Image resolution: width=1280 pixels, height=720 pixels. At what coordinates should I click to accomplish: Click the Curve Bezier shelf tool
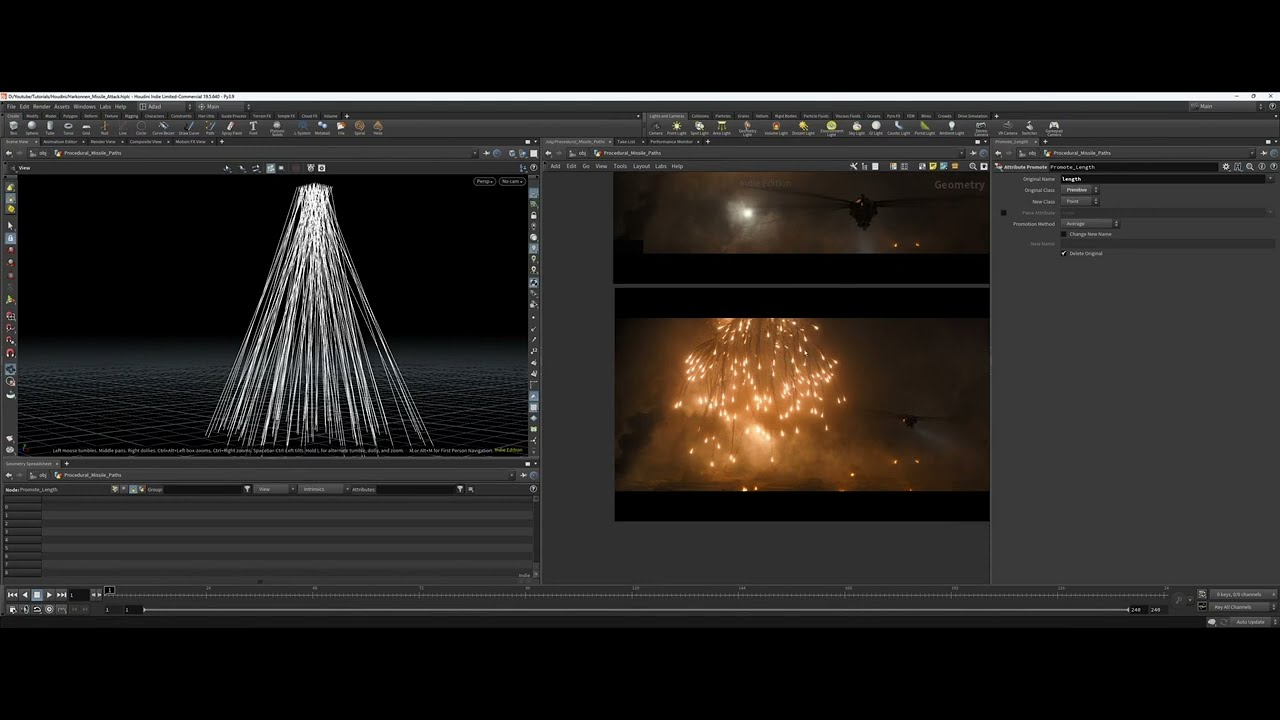click(x=163, y=127)
